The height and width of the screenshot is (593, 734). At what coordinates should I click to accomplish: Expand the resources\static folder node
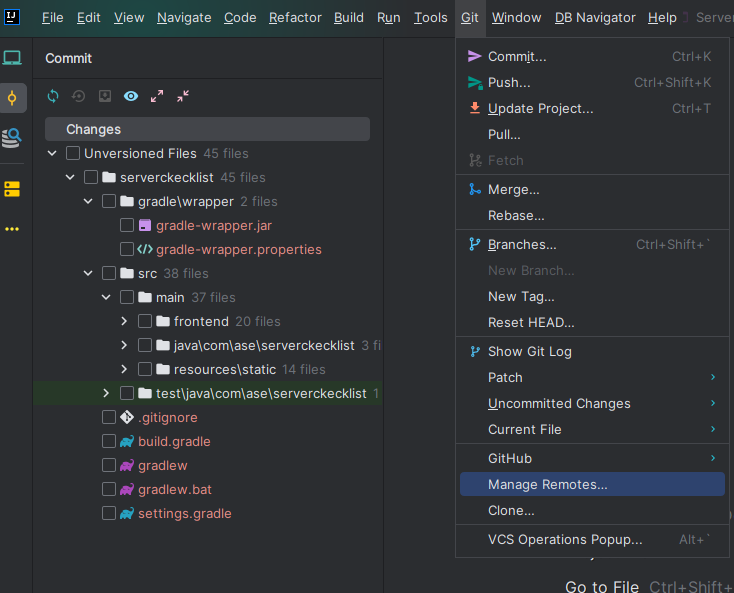[x=124, y=369]
